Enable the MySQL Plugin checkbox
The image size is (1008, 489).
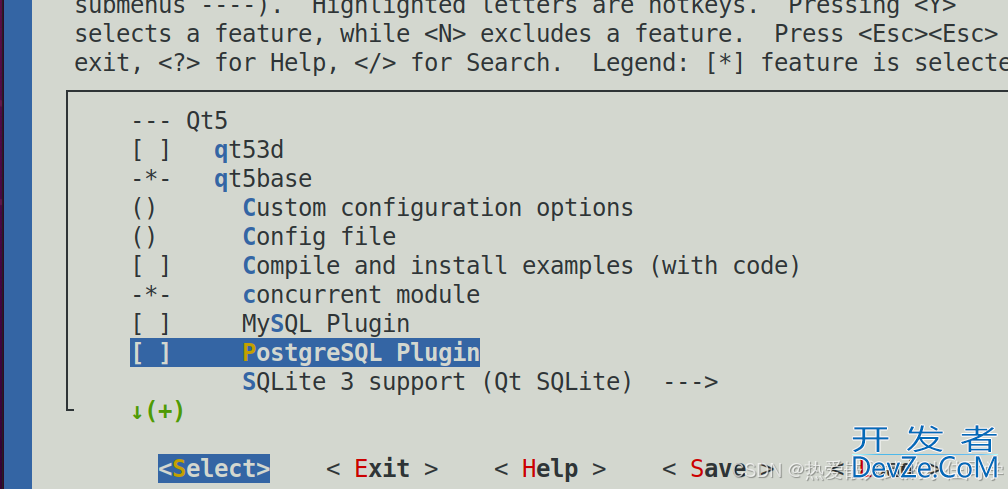[x=151, y=323]
